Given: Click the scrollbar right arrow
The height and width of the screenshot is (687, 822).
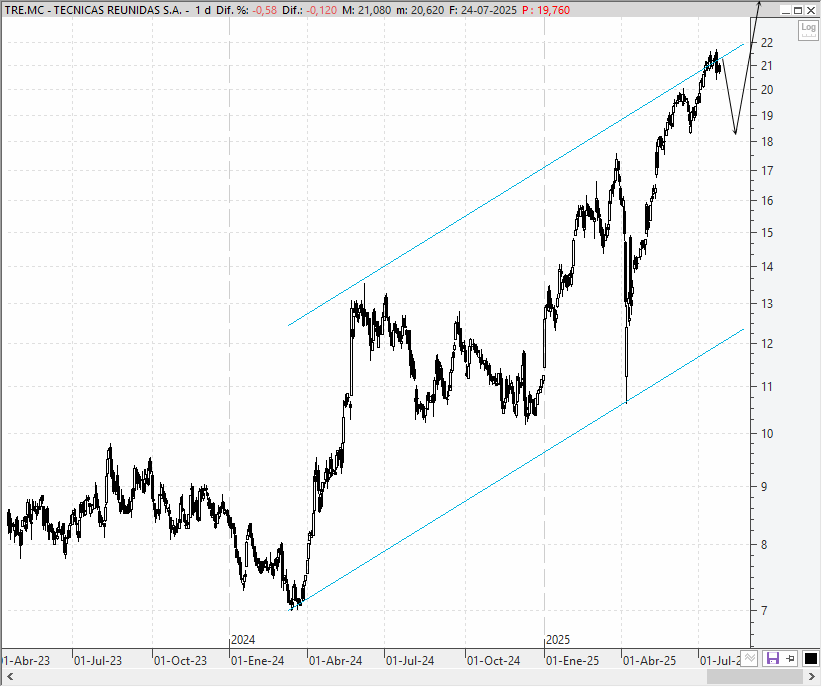Looking at the screenshot, I should pos(811,677).
